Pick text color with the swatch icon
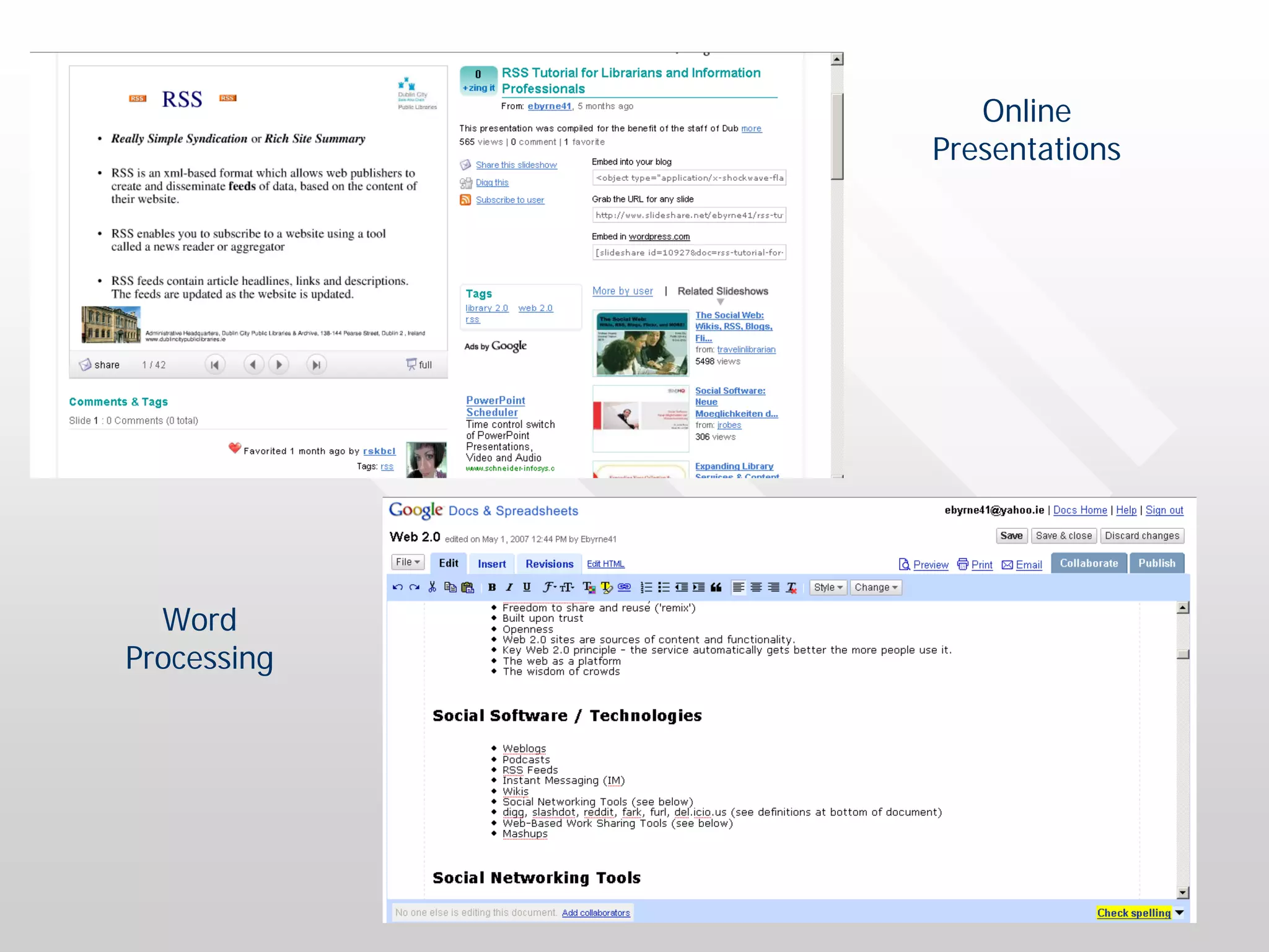 (x=589, y=587)
